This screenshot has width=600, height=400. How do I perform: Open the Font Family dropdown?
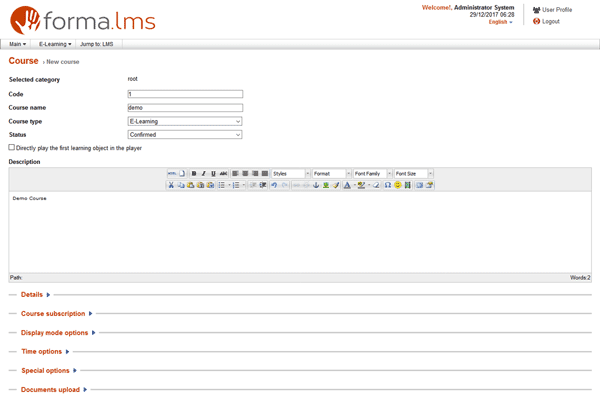coord(371,174)
